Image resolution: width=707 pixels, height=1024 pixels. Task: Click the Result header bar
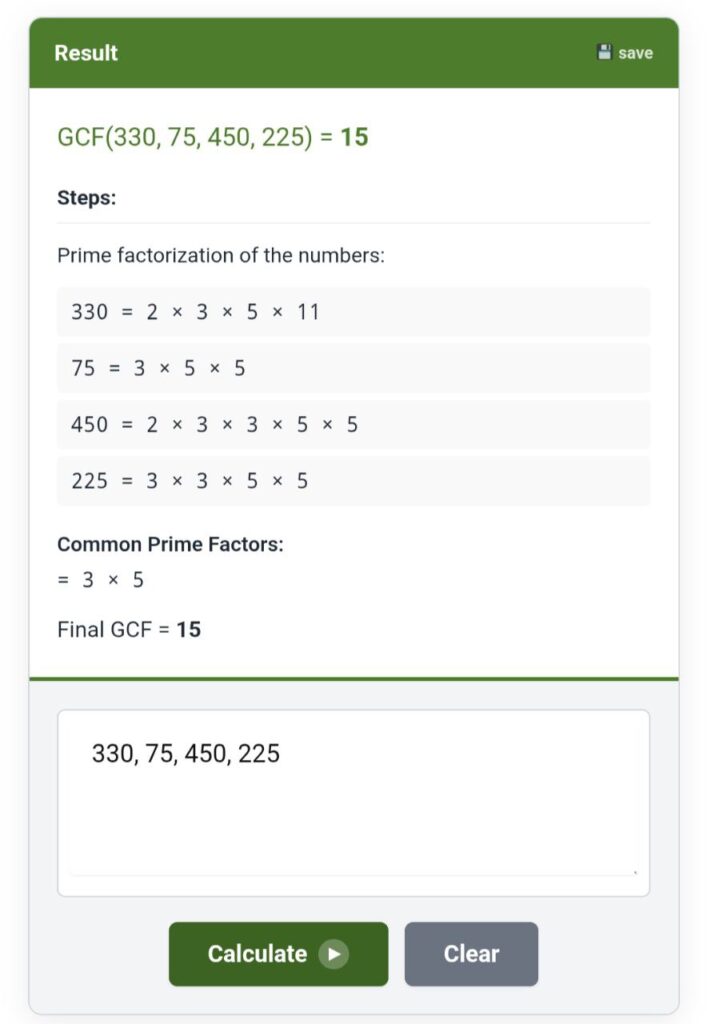353,52
